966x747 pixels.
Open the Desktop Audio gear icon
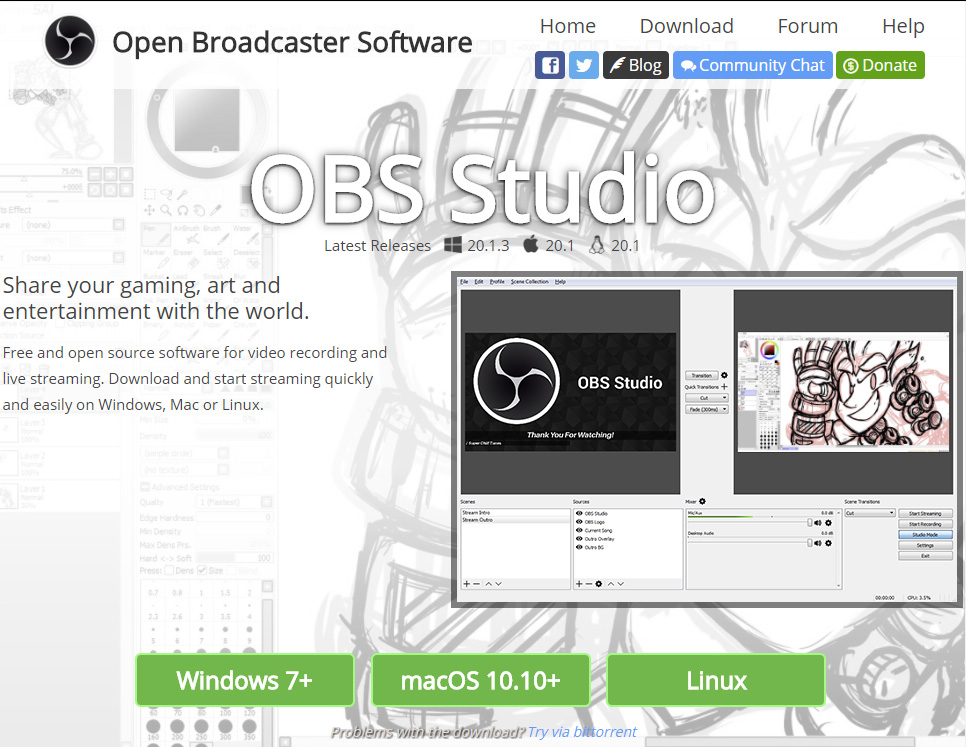(829, 543)
